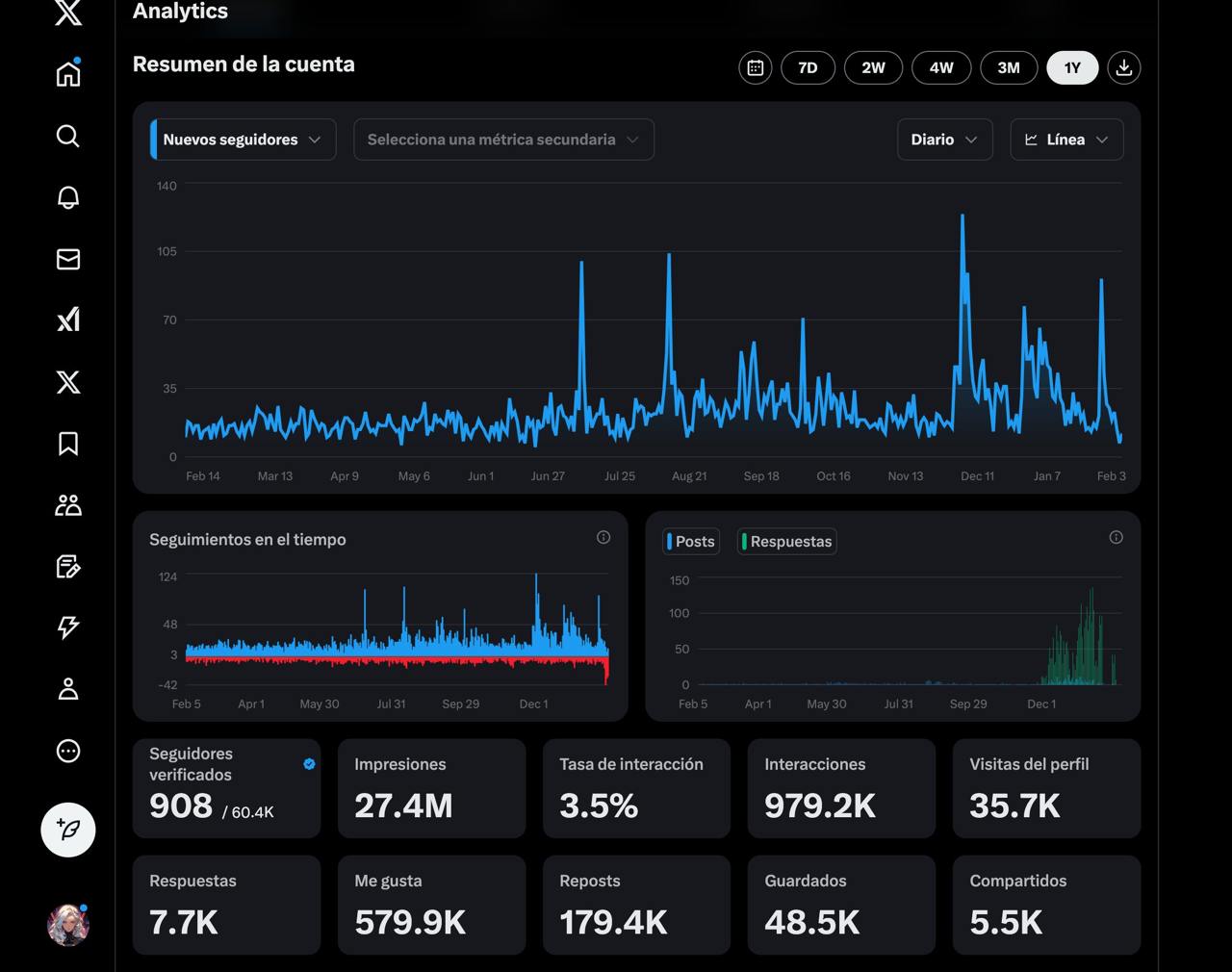Screen dimensions: 1232x972
Task: Select the 4W time range
Action: coord(941,68)
